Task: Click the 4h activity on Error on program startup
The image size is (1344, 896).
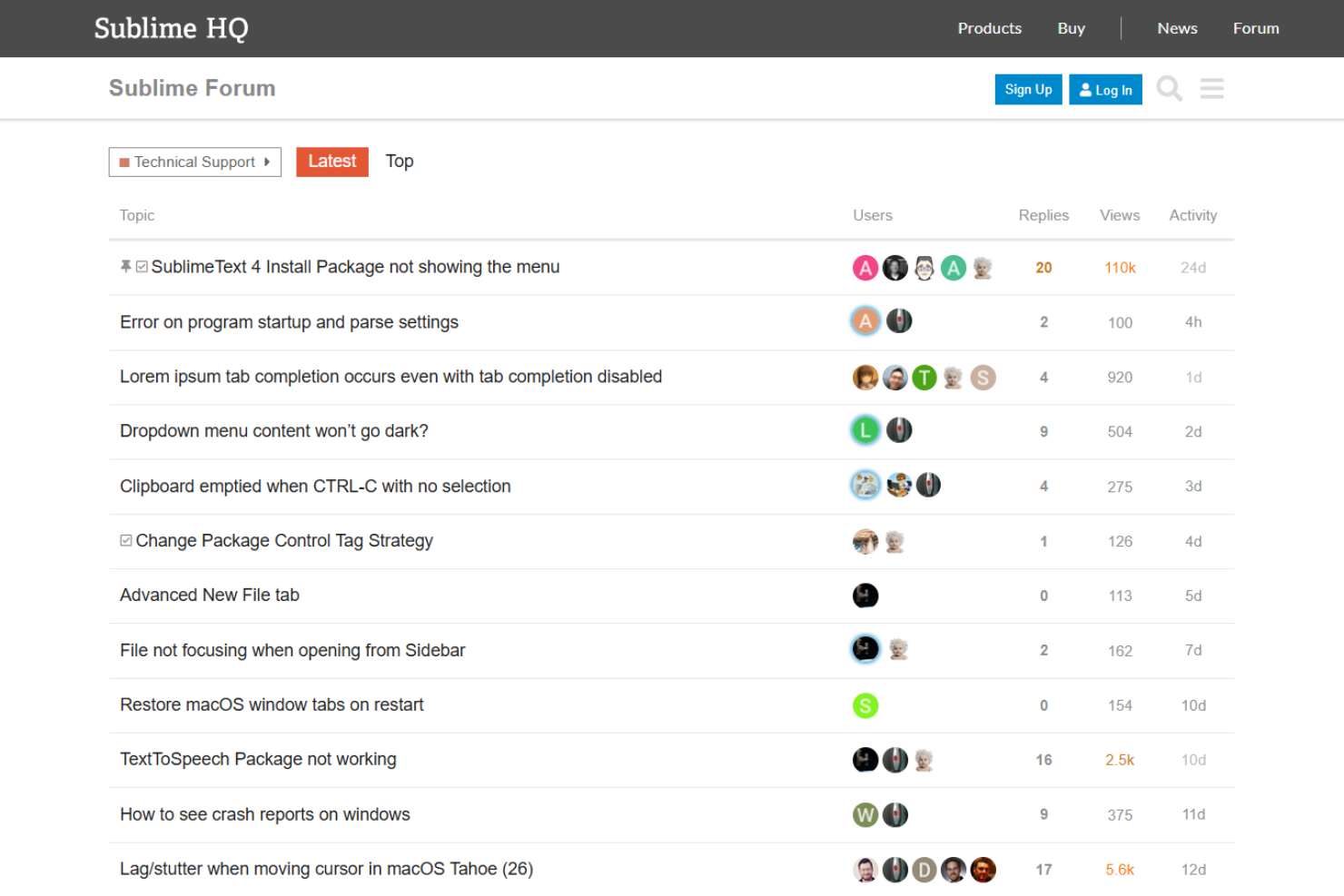Action: (x=1193, y=322)
